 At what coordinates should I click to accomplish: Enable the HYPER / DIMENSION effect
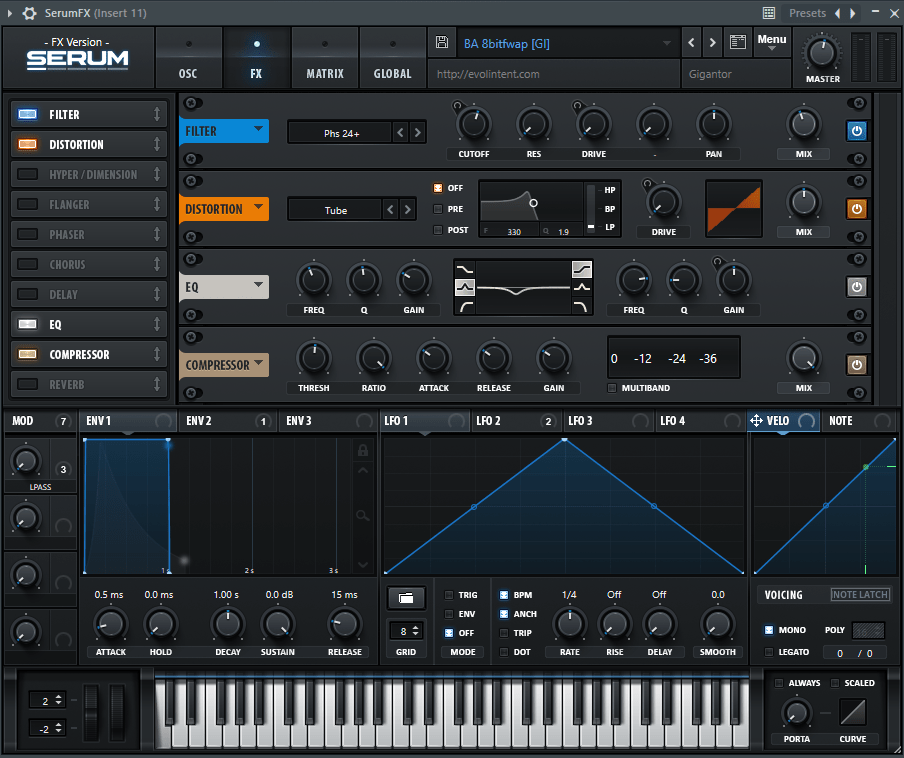pos(28,174)
